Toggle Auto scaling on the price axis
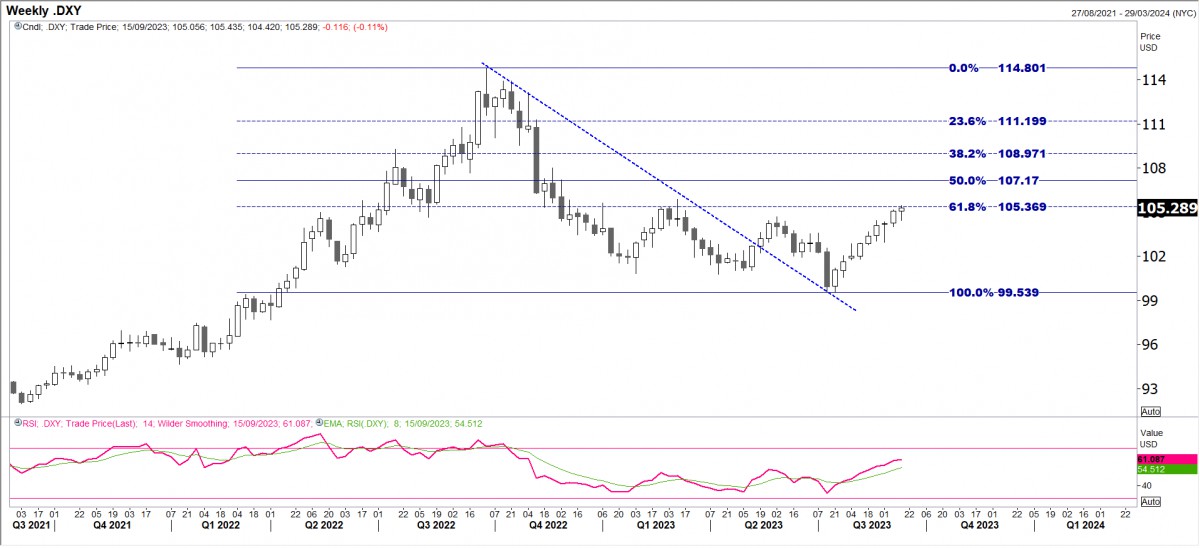This screenshot has height=548, width=1200. click(1150, 411)
